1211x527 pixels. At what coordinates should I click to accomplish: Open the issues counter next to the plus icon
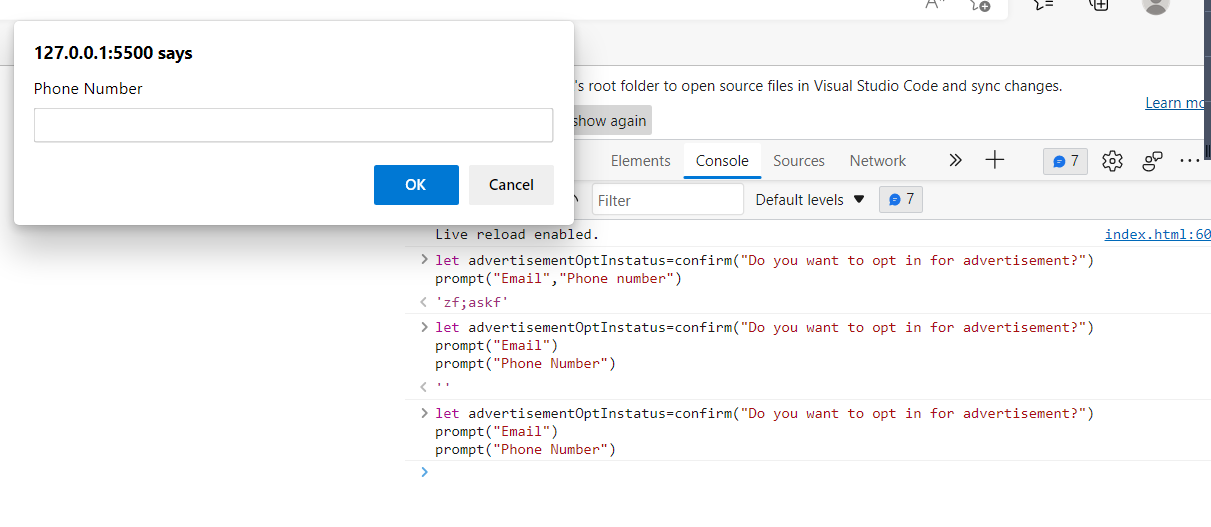pos(1065,161)
